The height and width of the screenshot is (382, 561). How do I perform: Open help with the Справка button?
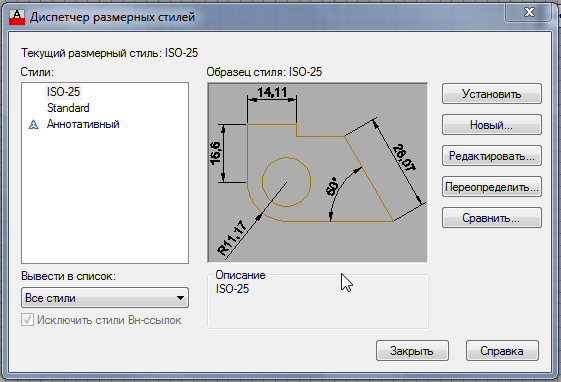pos(502,351)
